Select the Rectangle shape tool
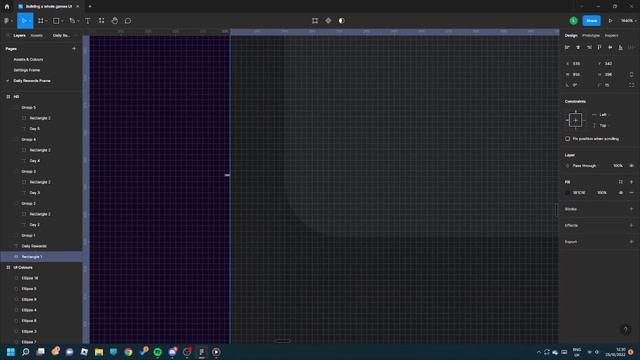 56,21
